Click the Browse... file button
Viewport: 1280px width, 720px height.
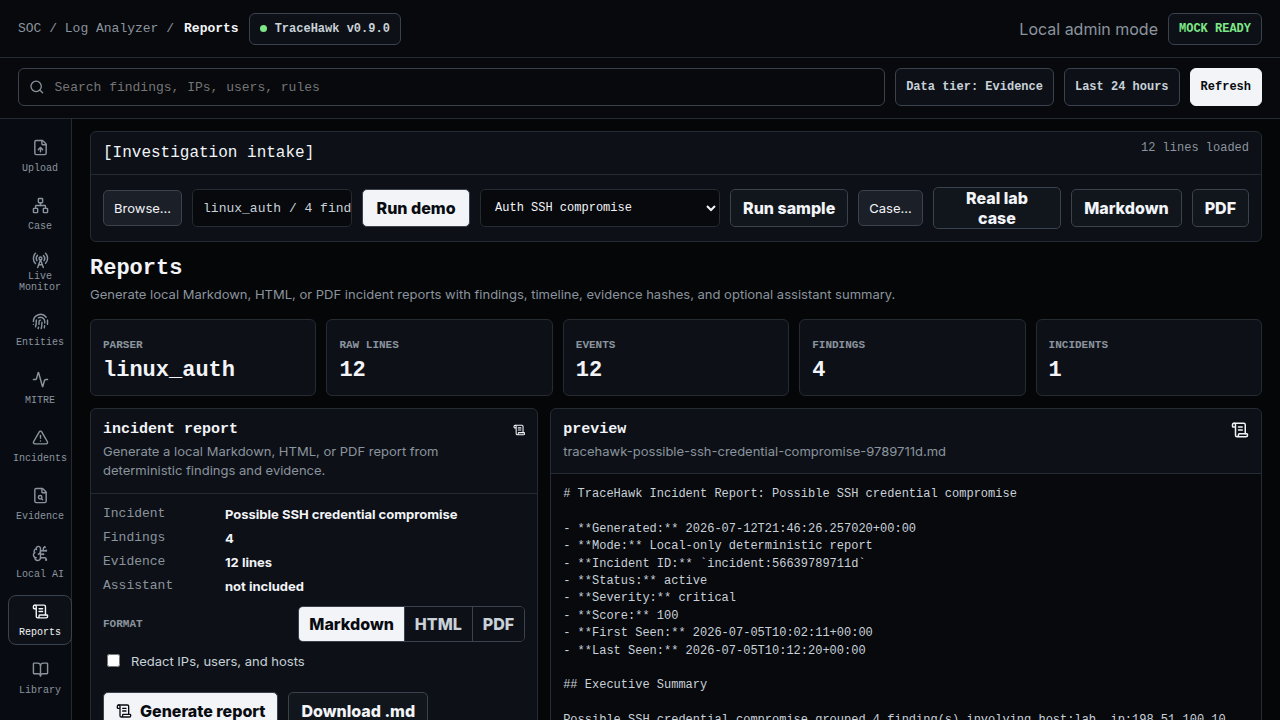tap(142, 208)
